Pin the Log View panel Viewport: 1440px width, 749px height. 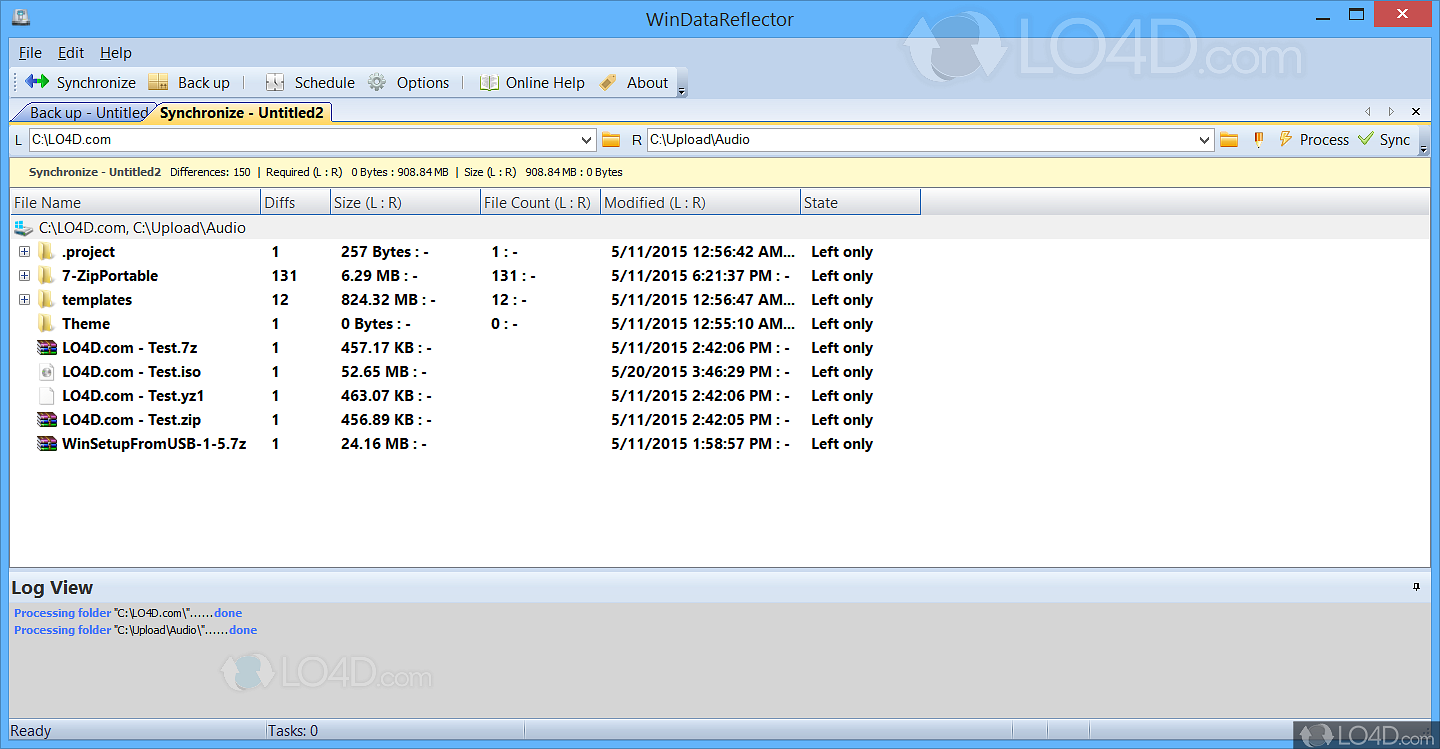click(x=1416, y=587)
